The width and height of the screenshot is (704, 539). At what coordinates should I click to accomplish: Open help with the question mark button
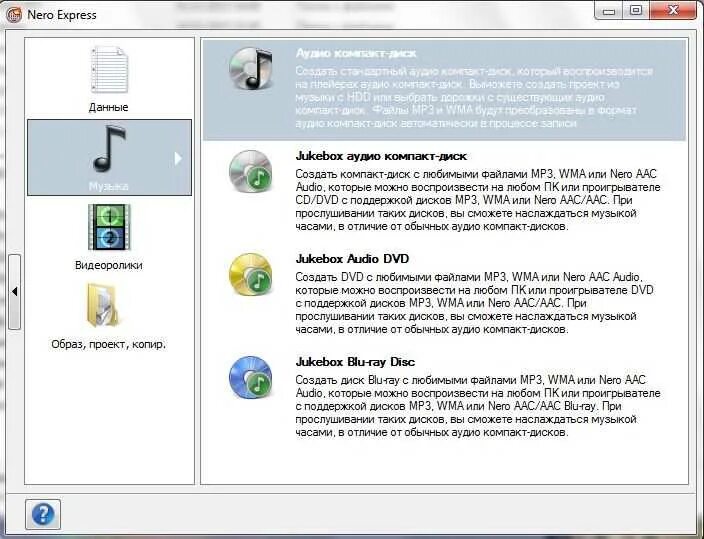(43, 514)
